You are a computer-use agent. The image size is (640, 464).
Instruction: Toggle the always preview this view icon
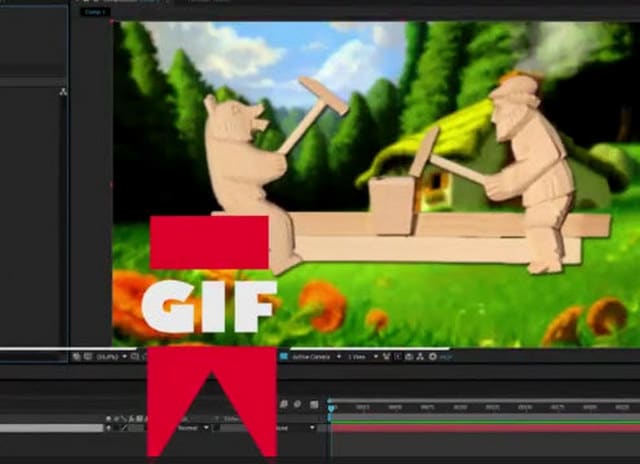click(x=76, y=357)
